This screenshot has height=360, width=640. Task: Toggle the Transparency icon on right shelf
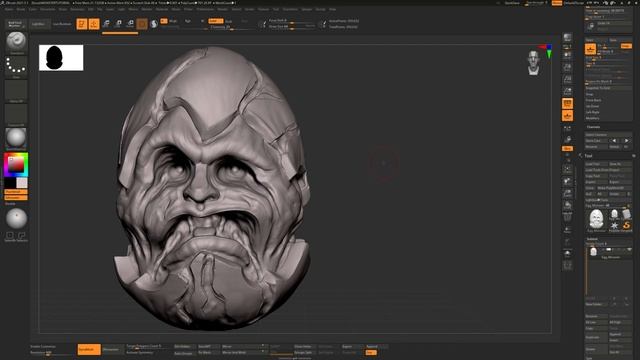567,230
